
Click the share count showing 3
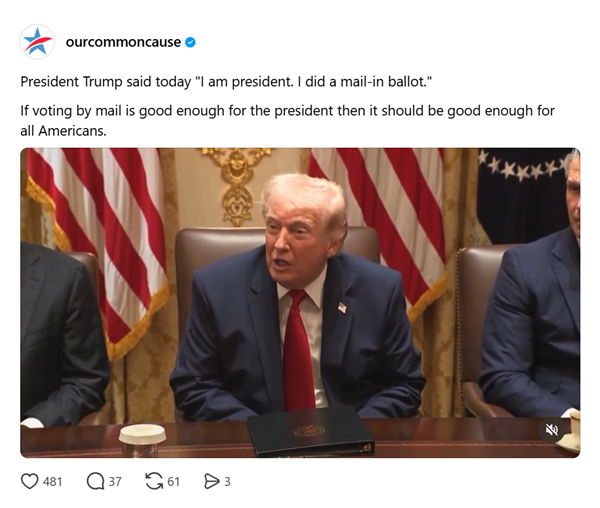click(x=227, y=481)
